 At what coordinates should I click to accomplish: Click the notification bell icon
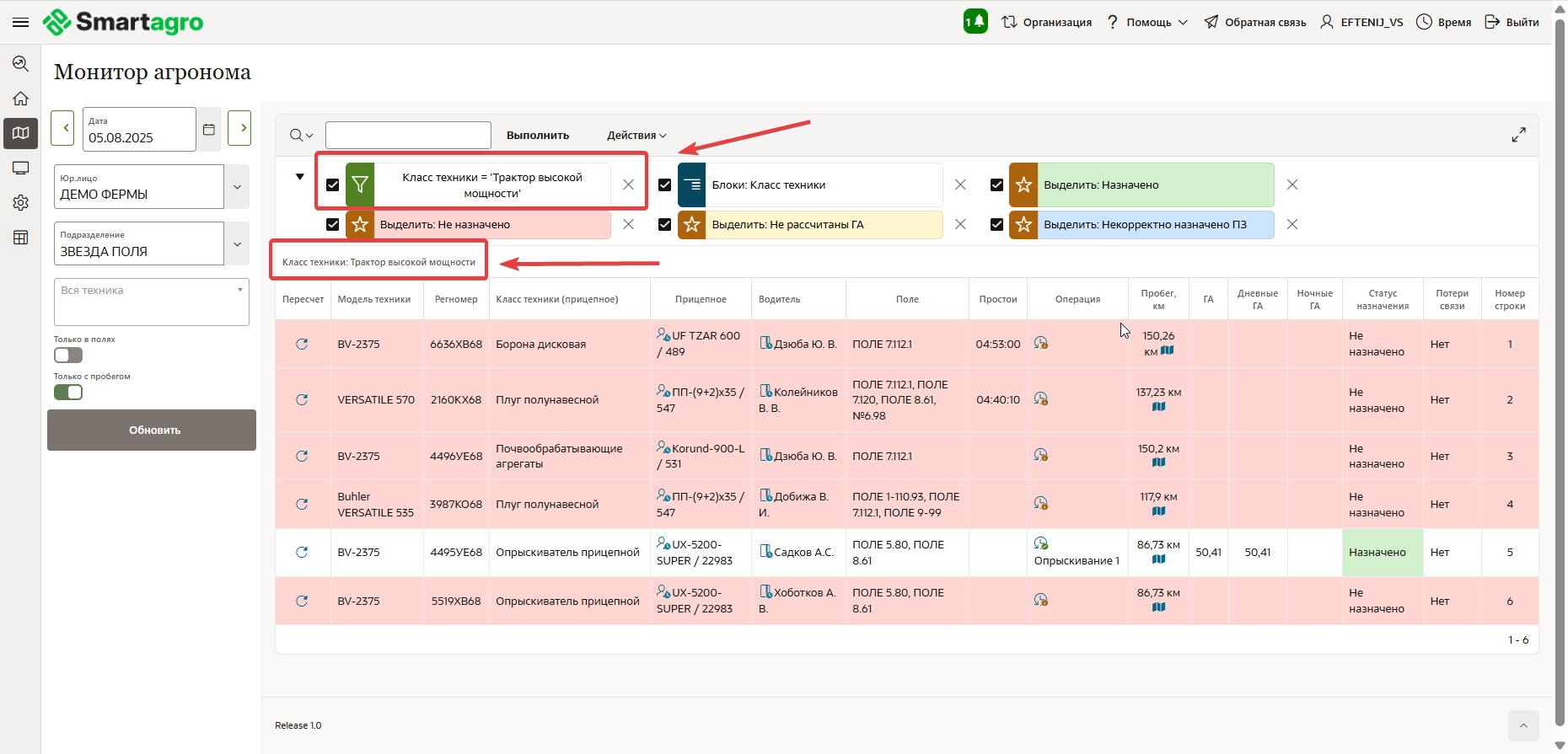(x=975, y=22)
